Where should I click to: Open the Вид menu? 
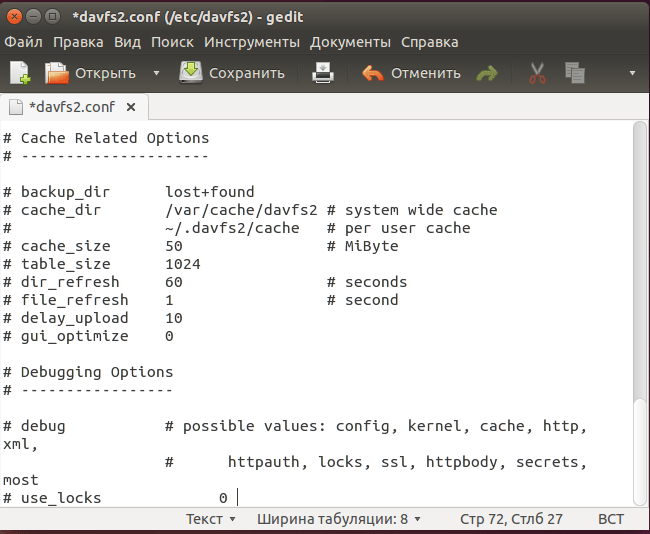click(x=127, y=42)
